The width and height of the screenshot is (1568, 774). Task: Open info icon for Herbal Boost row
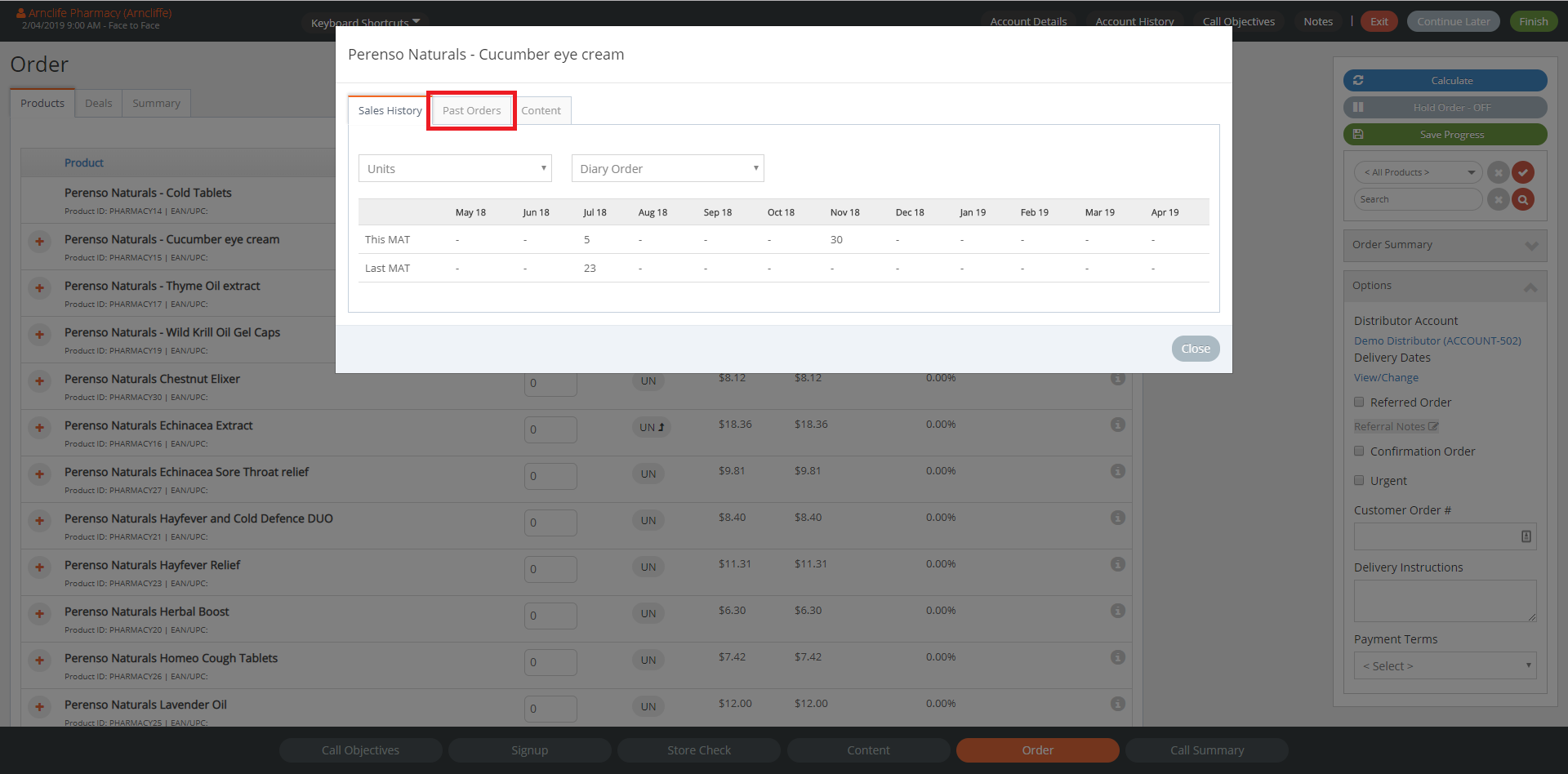pos(1118,611)
